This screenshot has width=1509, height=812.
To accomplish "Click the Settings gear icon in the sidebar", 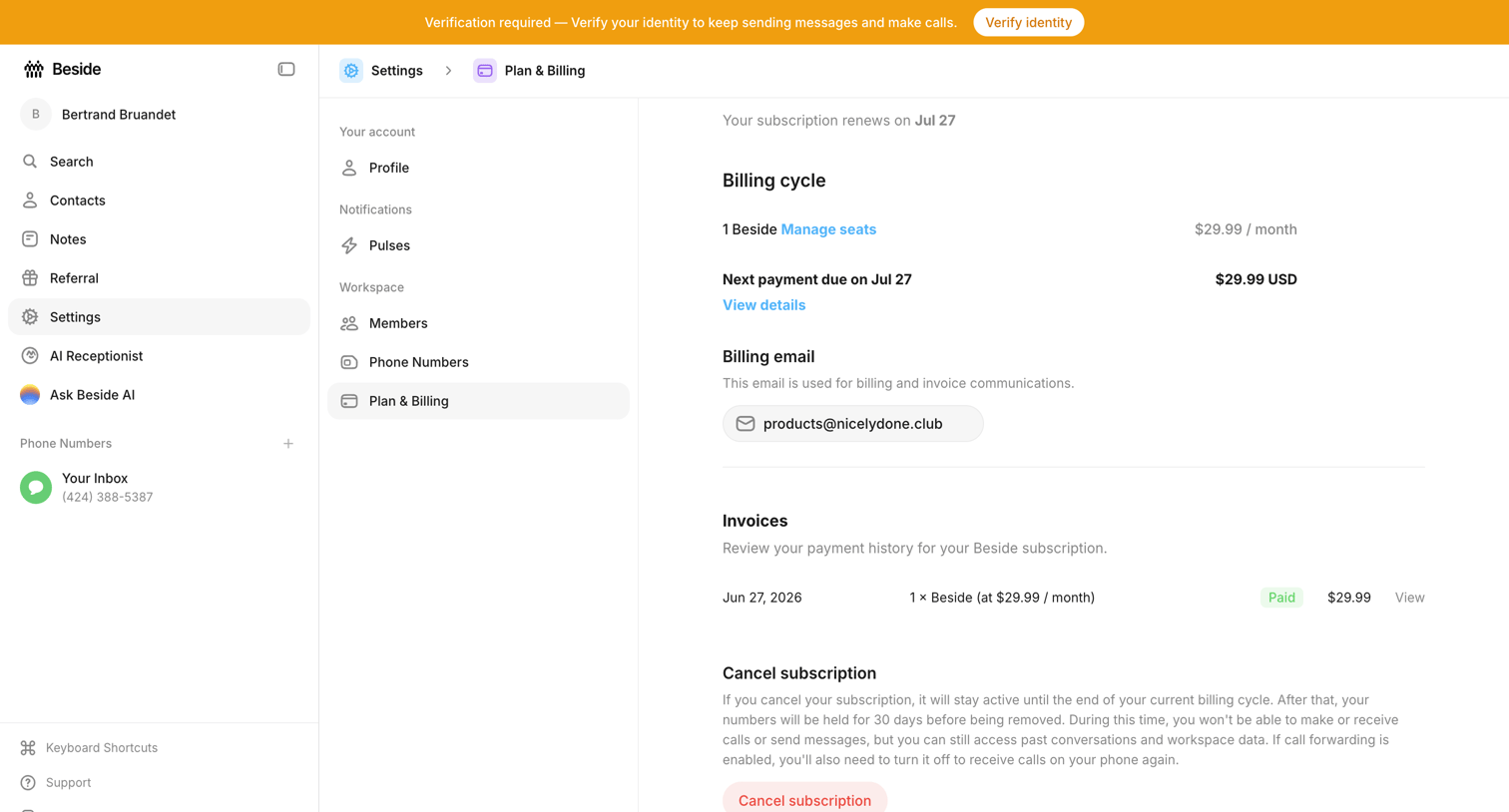I will pyautogui.click(x=30, y=317).
